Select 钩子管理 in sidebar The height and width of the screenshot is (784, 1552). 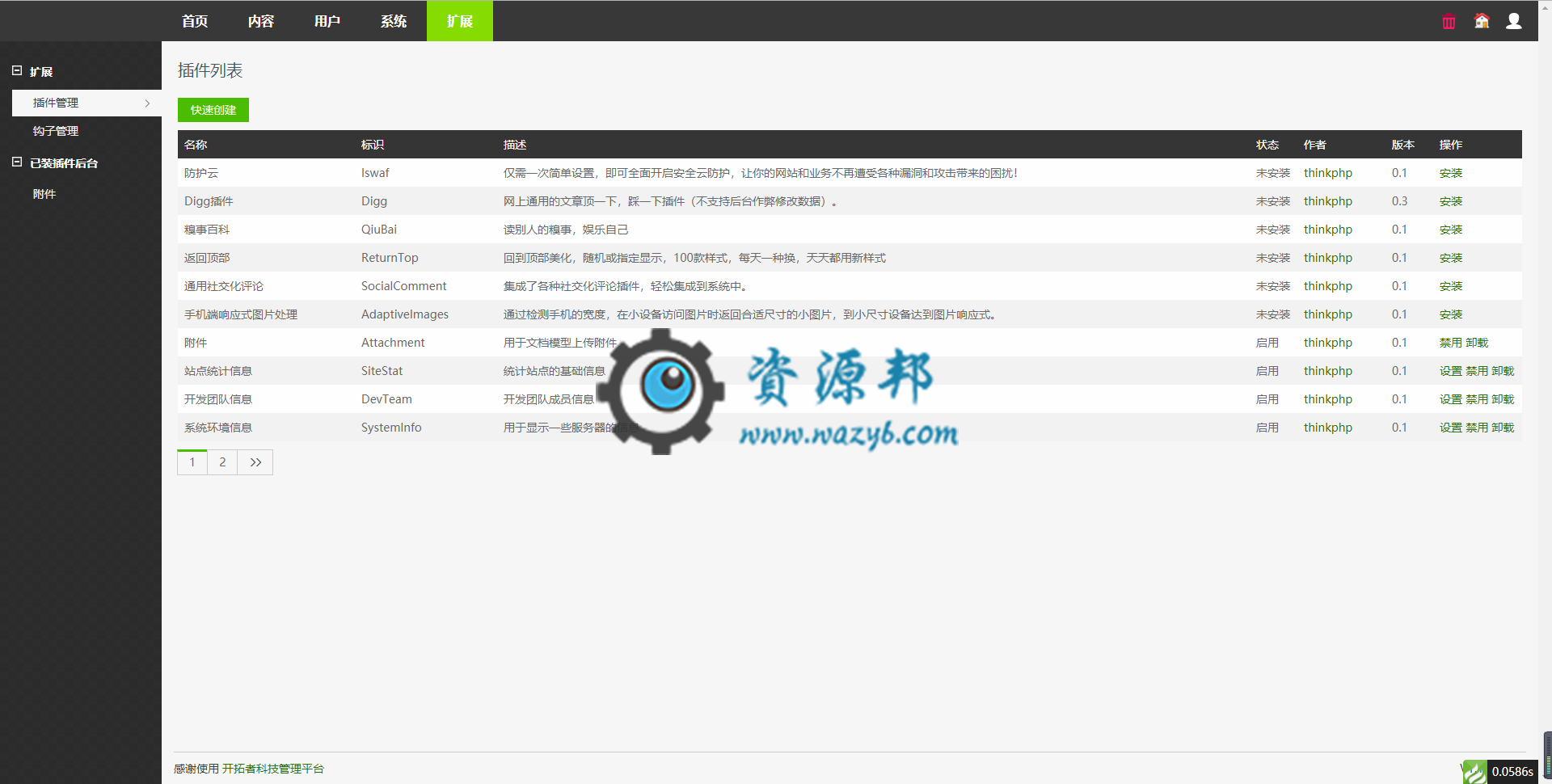pos(56,131)
